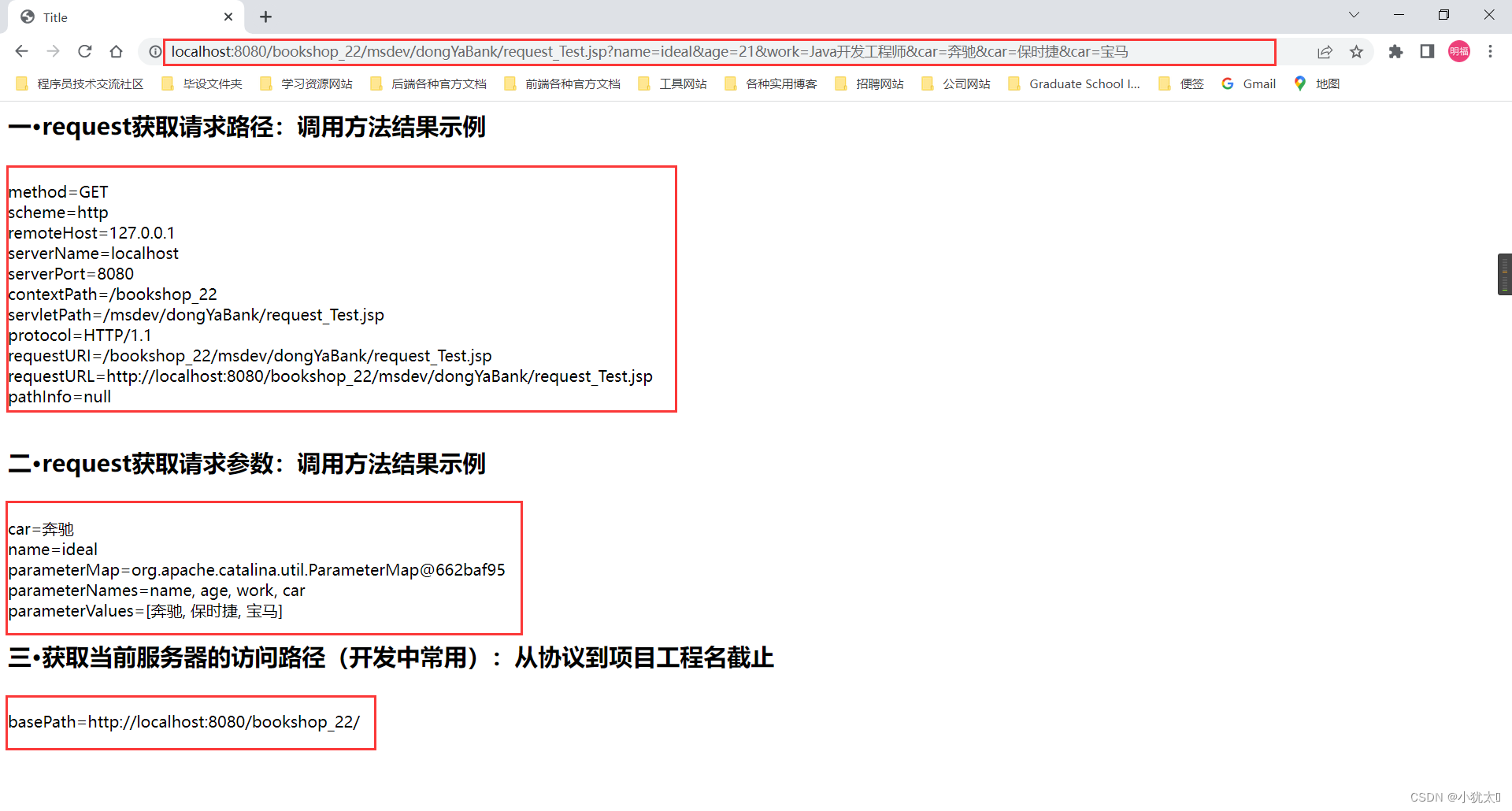Click the protocol=HTTP/1.1 line

click(x=80, y=335)
